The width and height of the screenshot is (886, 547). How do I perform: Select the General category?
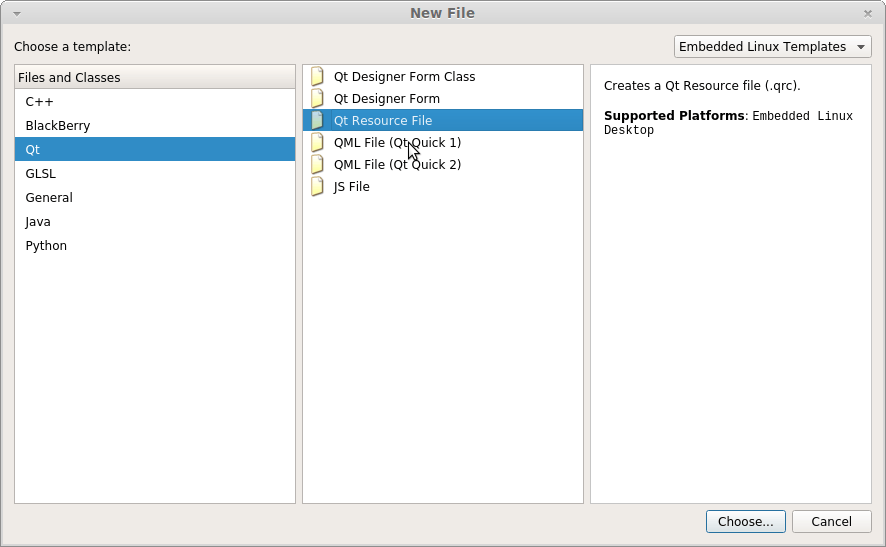pyautogui.click(x=155, y=197)
